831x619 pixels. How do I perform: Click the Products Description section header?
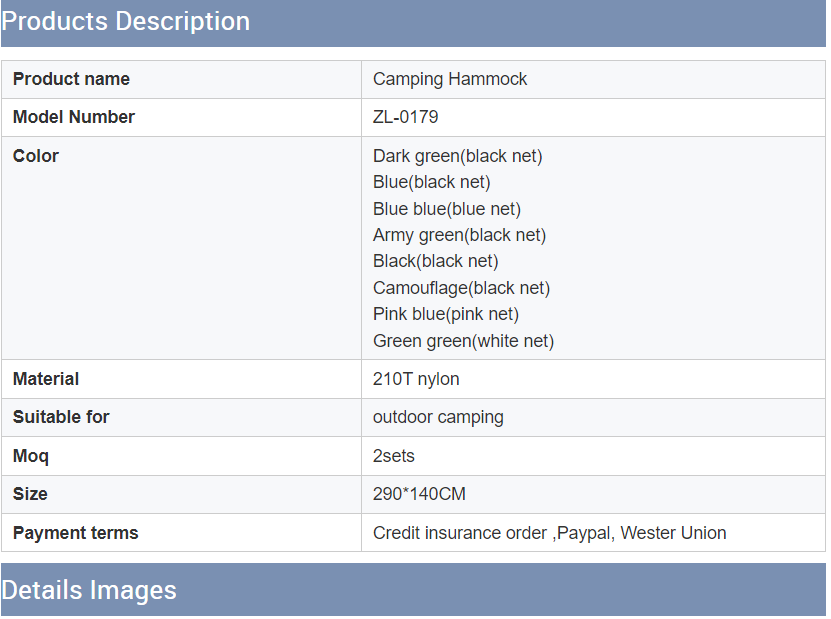point(126,22)
